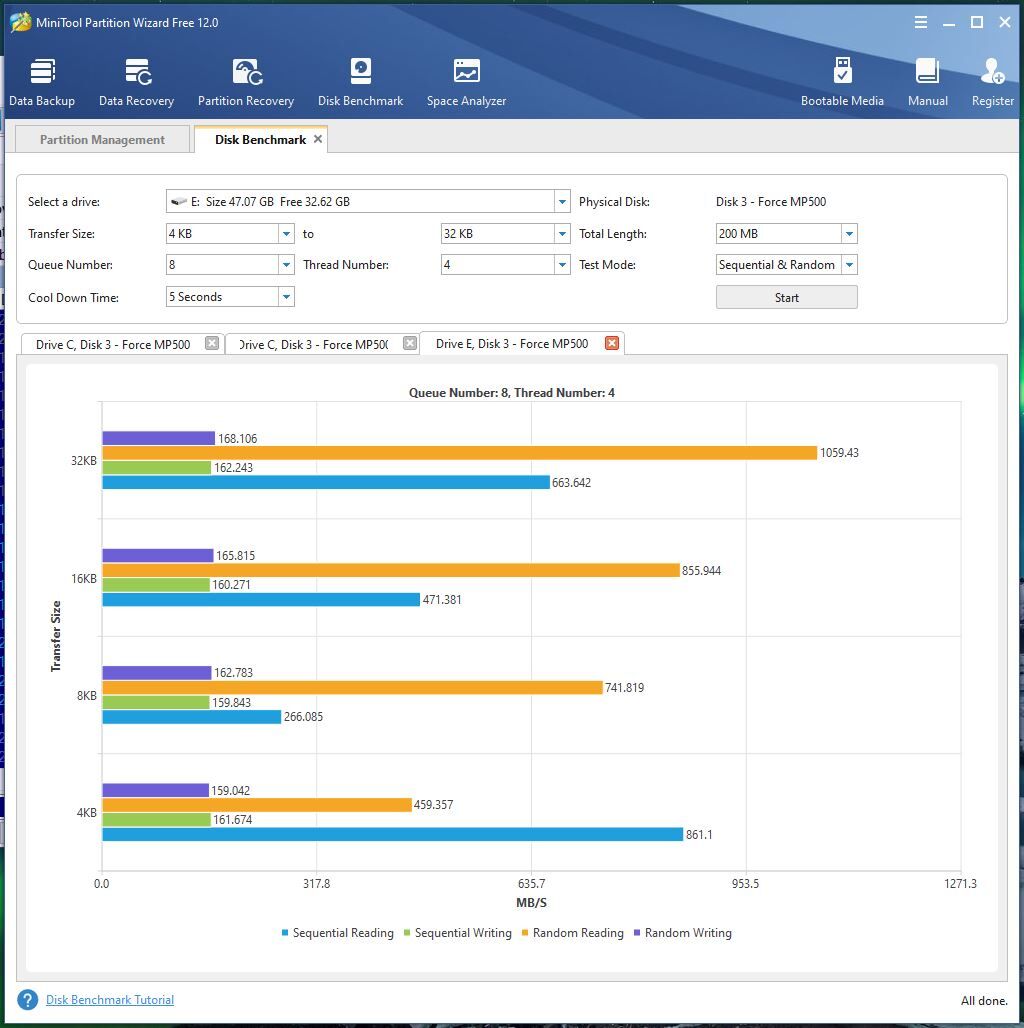Click the 741.819 value label
This screenshot has height=1028, width=1024.
624,688
